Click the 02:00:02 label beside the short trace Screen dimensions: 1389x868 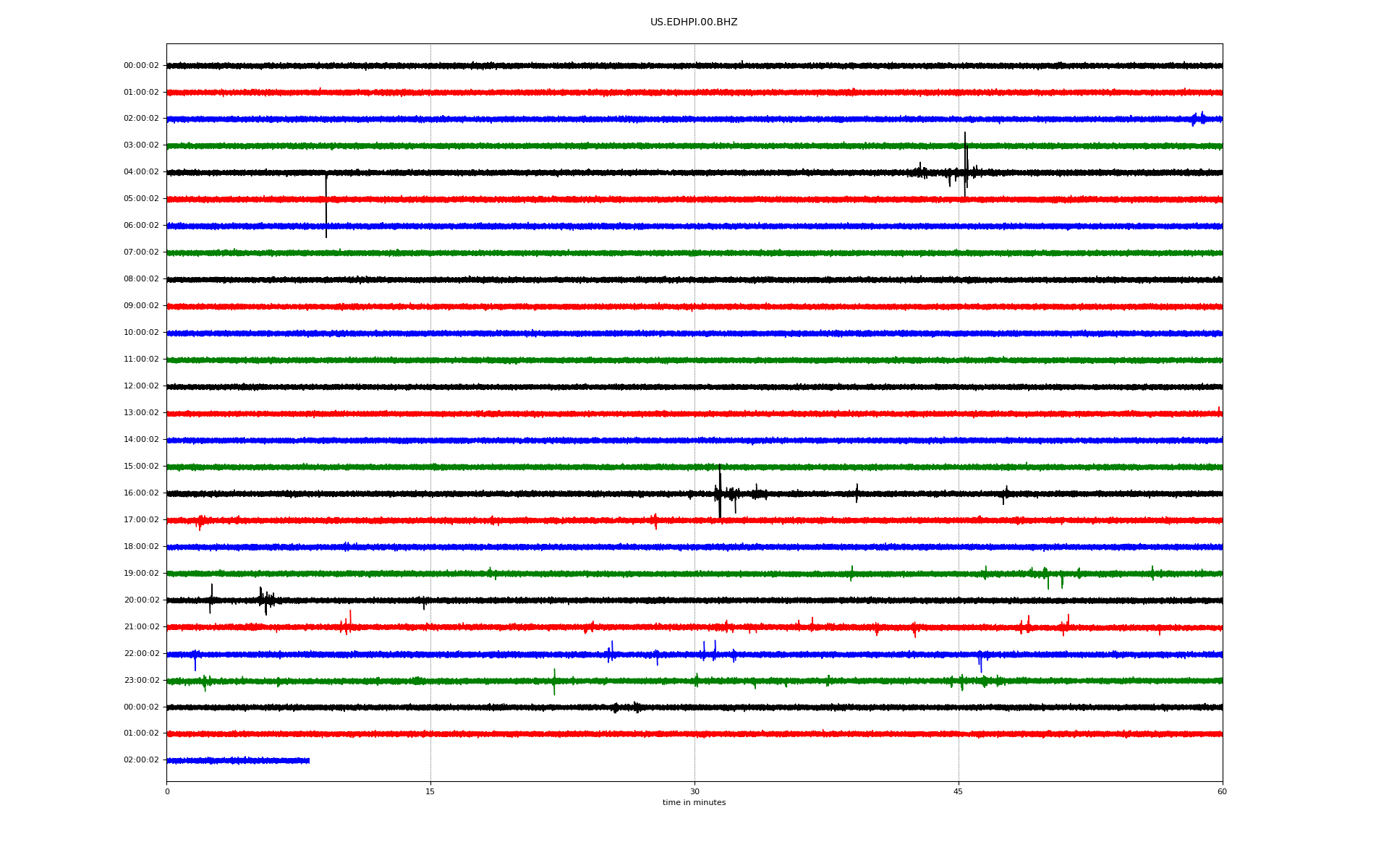click(141, 760)
